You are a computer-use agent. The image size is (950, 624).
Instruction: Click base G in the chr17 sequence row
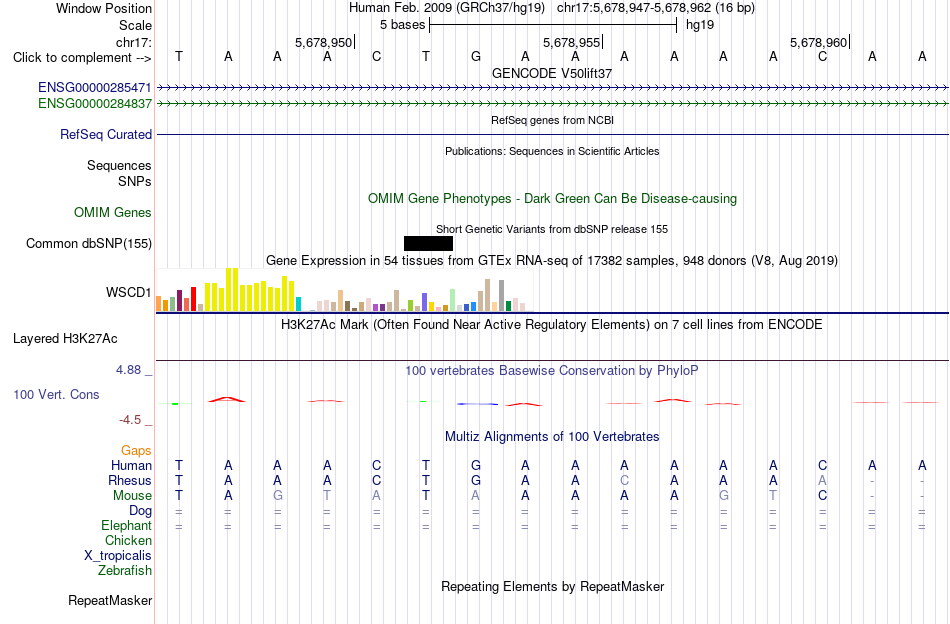[x=476, y=57]
